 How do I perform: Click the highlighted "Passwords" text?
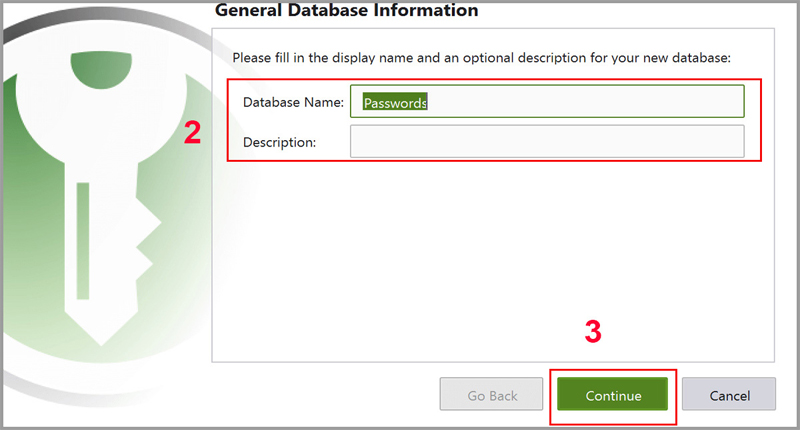coord(395,102)
